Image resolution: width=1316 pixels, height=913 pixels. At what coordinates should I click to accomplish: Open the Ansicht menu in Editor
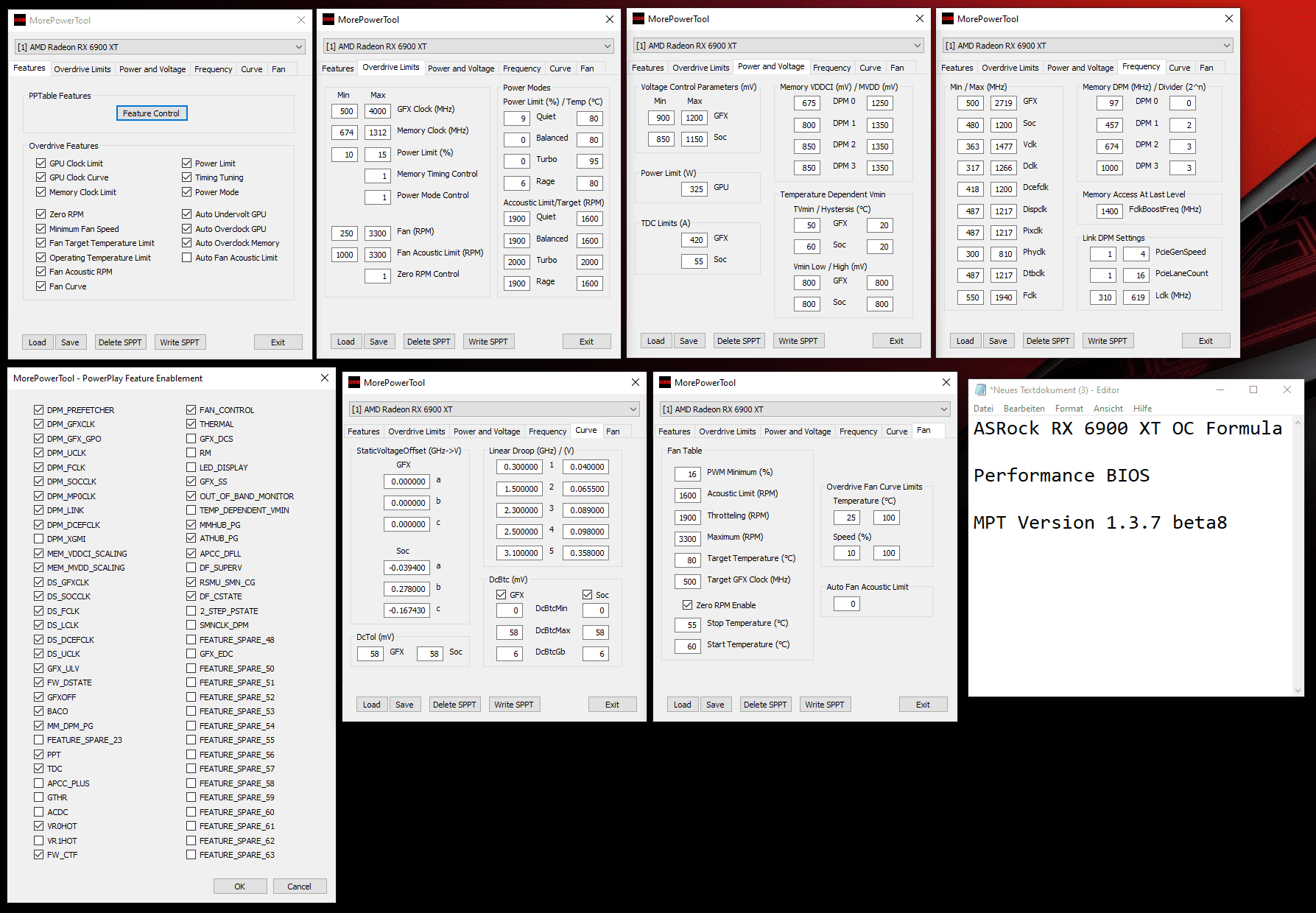pyautogui.click(x=1108, y=409)
